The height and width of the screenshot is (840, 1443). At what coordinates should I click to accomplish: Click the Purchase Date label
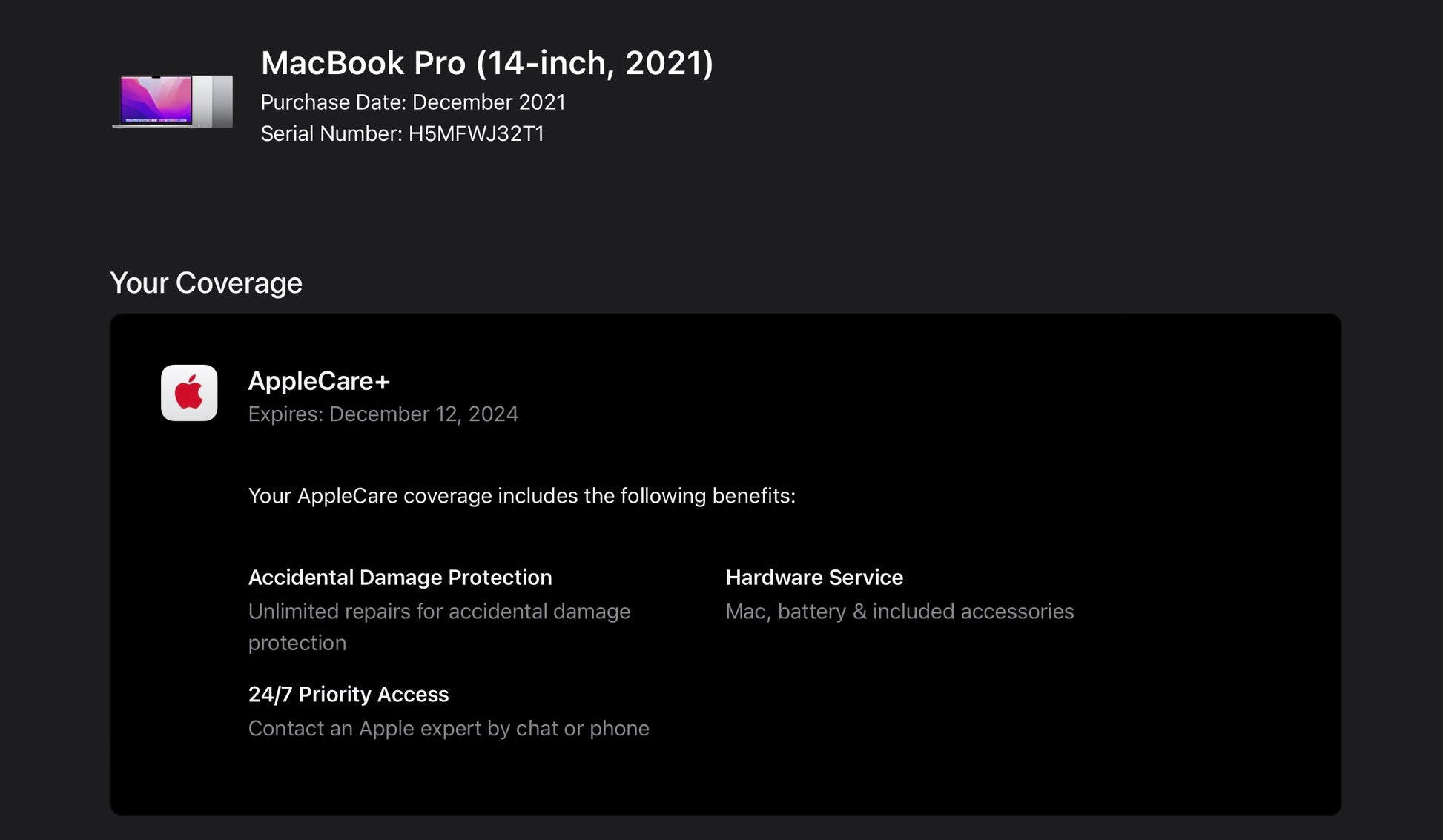click(334, 102)
